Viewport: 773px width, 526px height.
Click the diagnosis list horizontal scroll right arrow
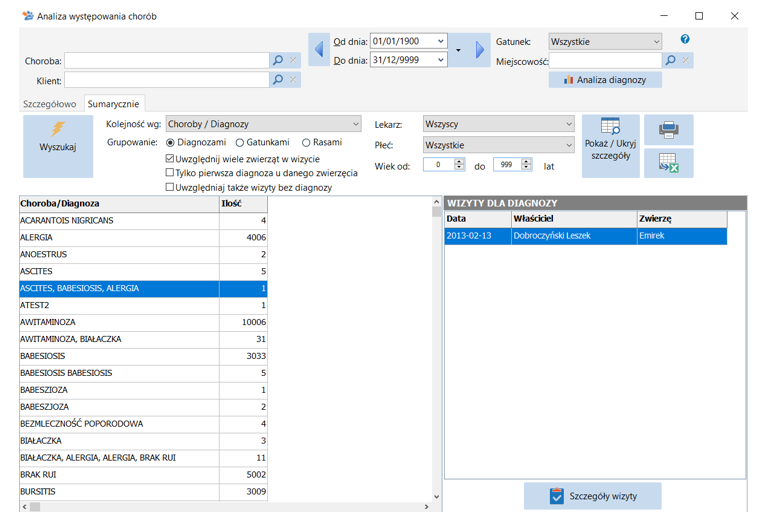(x=426, y=507)
